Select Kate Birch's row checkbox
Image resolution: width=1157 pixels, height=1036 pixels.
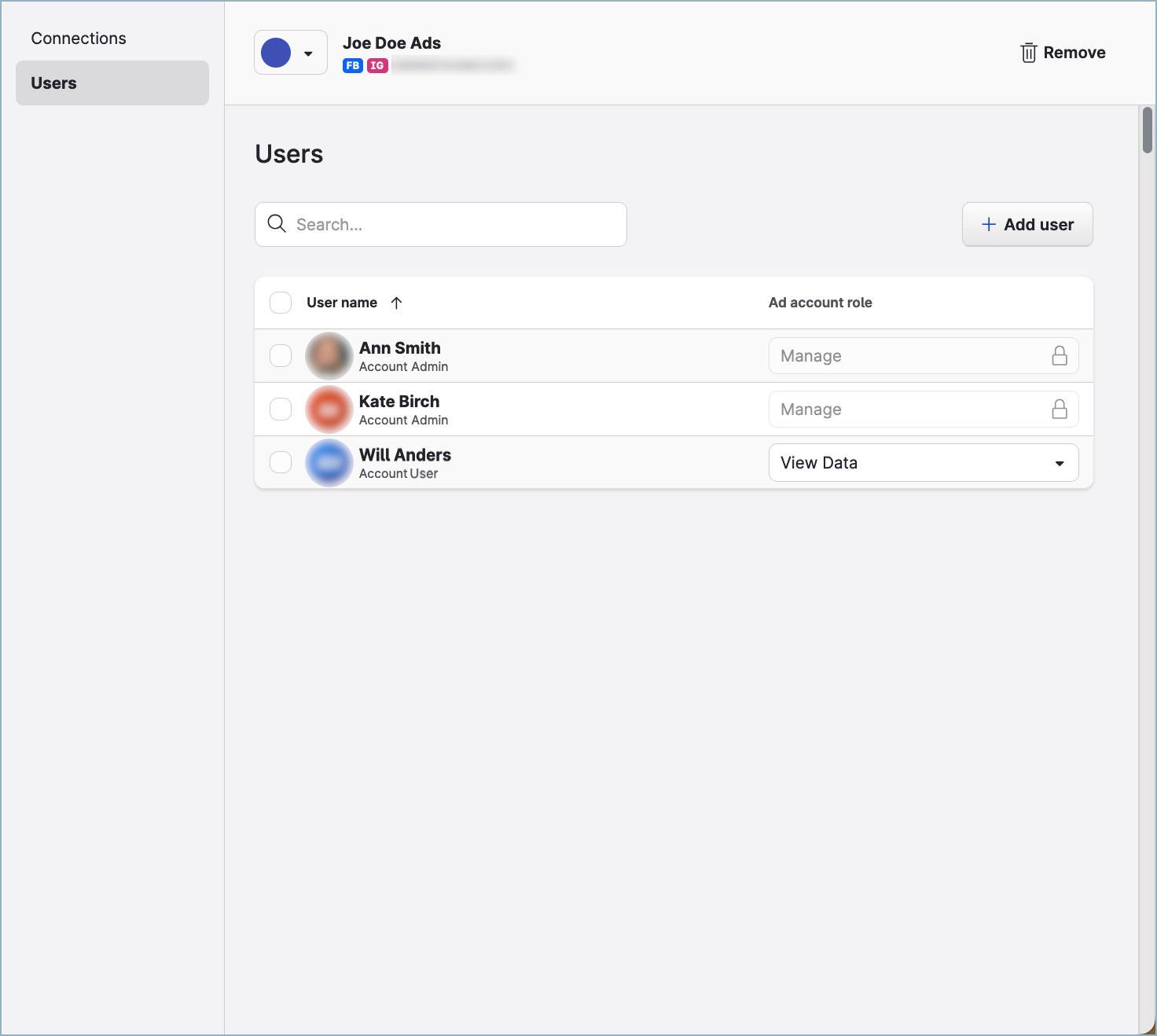point(281,410)
